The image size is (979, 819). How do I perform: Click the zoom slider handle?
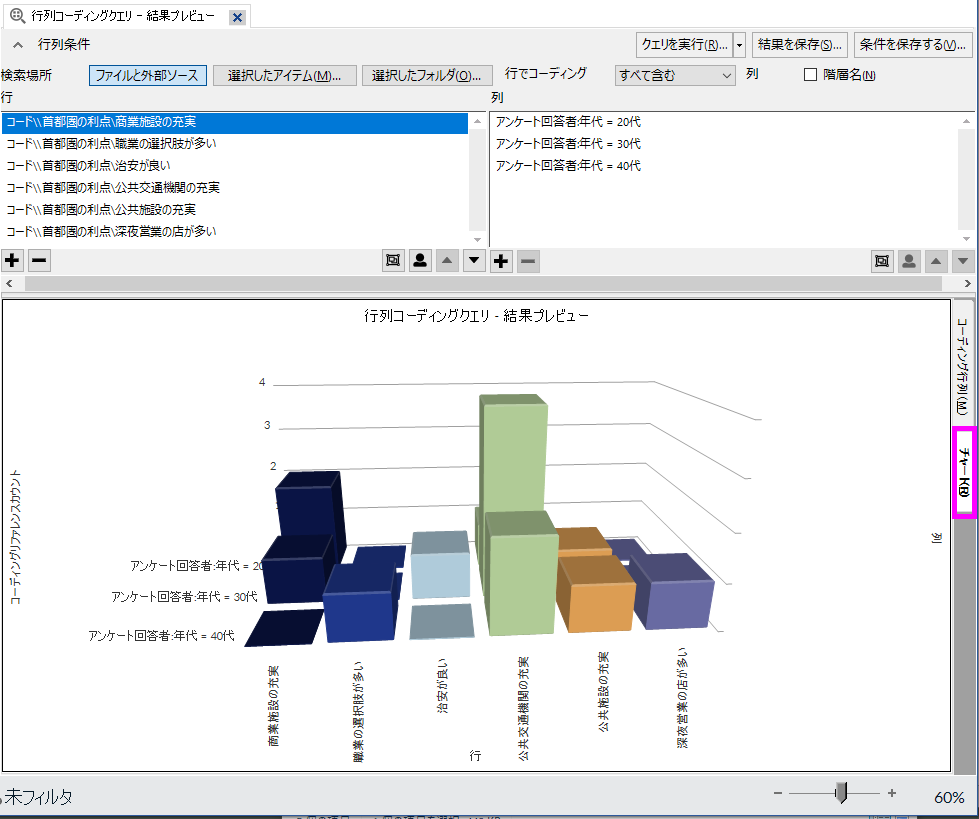coord(841,793)
